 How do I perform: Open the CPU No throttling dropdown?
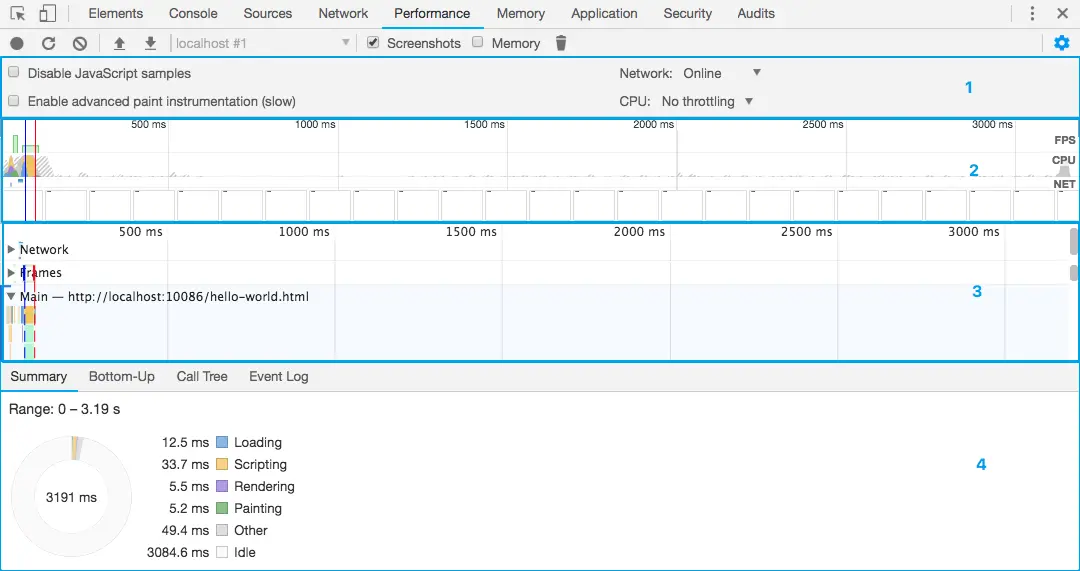[x=707, y=101]
